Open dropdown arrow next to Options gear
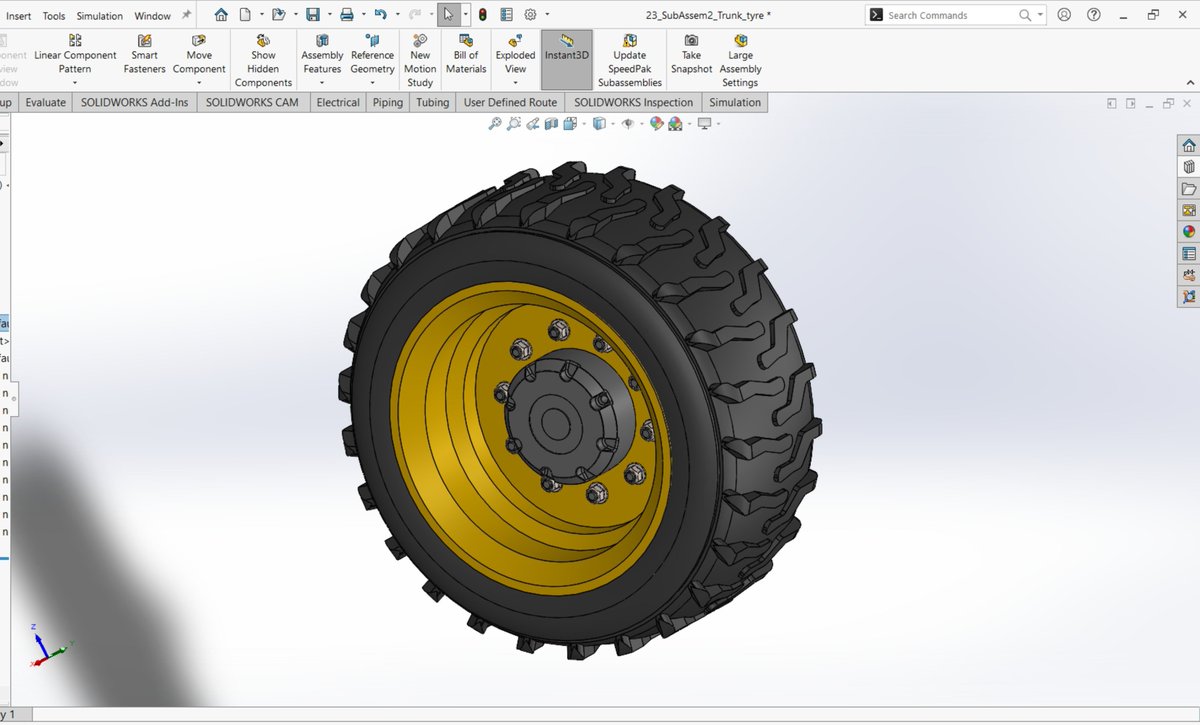This screenshot has height=725, width=1200. [x=546, y=15]
